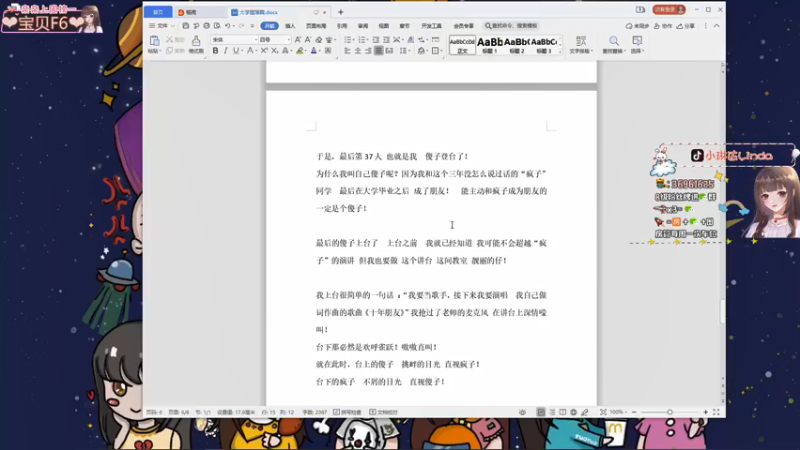Toggle eye protection mode in status bar
Image resolution: width=800 pixels, height=450 pixels.
(x=522, y=412)
